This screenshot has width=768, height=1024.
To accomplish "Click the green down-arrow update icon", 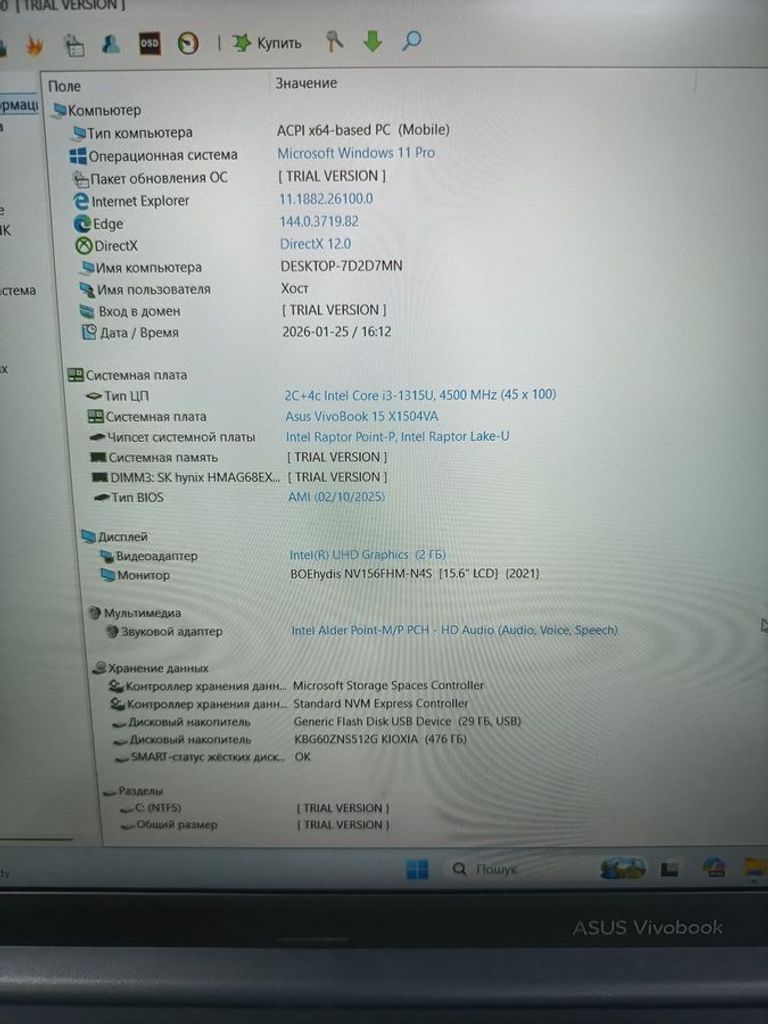I will 372,41.
